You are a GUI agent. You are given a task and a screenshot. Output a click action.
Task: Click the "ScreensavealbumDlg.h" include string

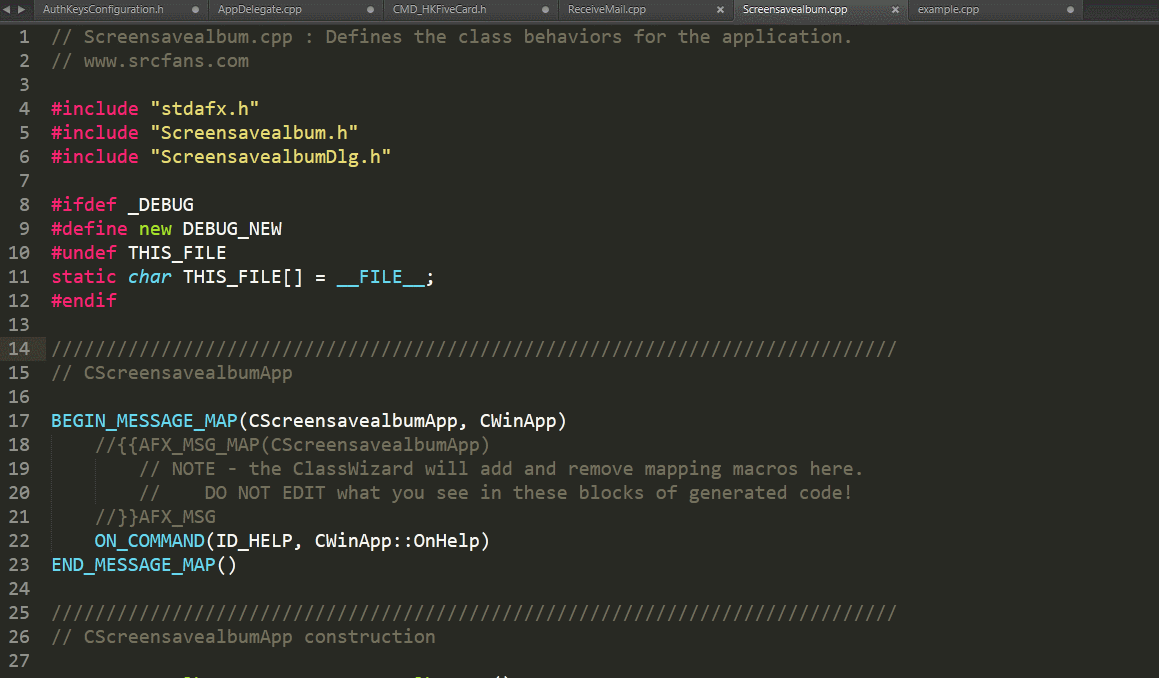coord(271,157)
